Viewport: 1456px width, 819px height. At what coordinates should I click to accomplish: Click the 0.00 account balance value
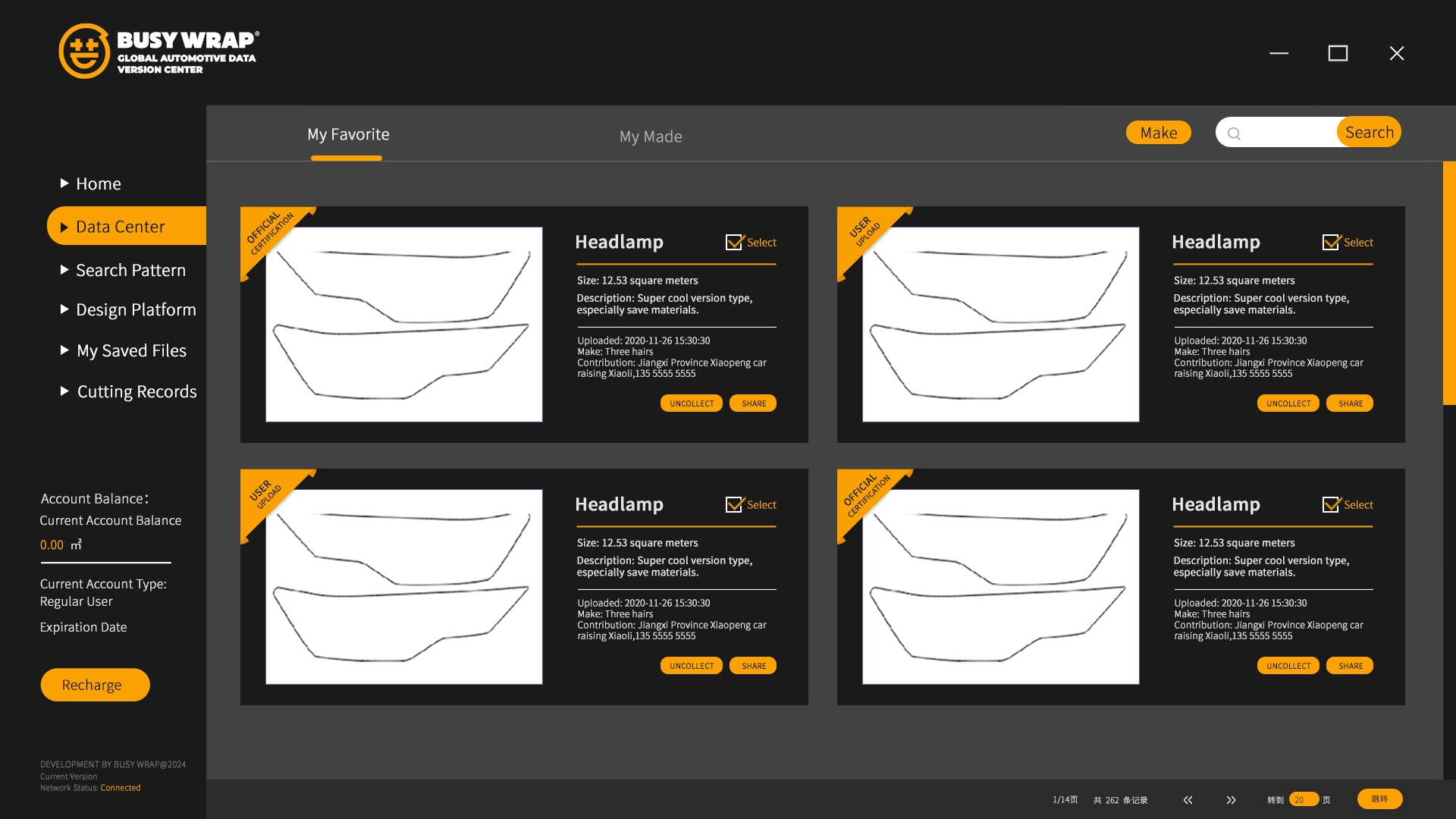pyautogui.click(x=52, y=545)
